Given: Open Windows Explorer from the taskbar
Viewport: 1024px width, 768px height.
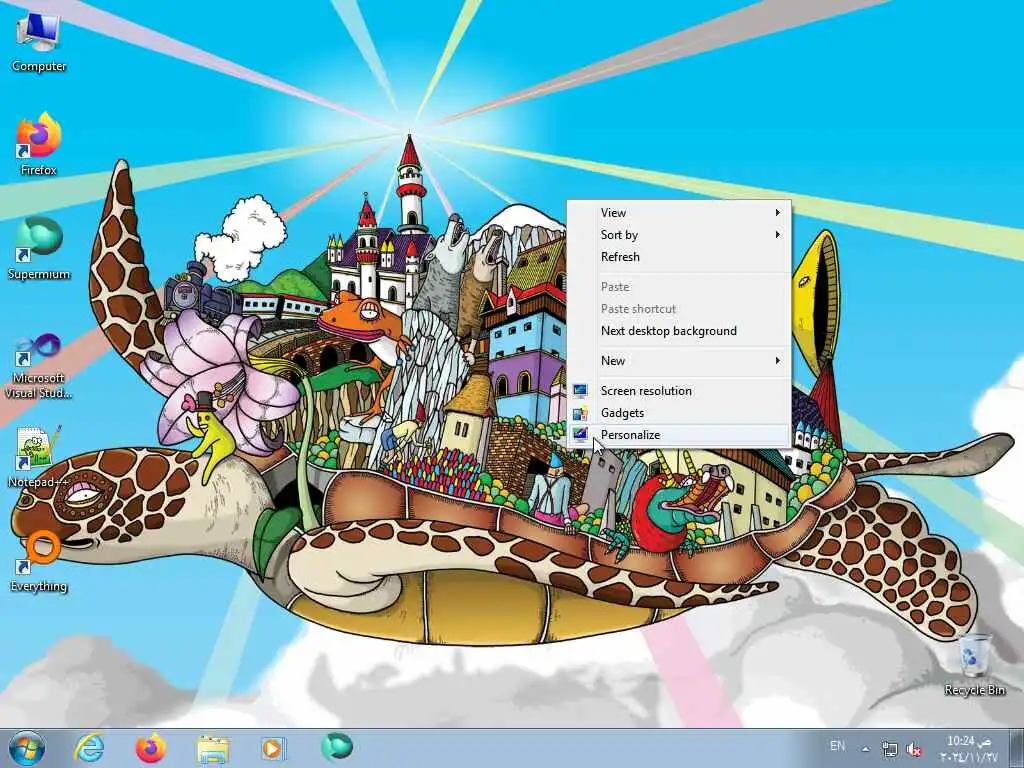Looking at the screenshot, I should click(x=212, y=749).
